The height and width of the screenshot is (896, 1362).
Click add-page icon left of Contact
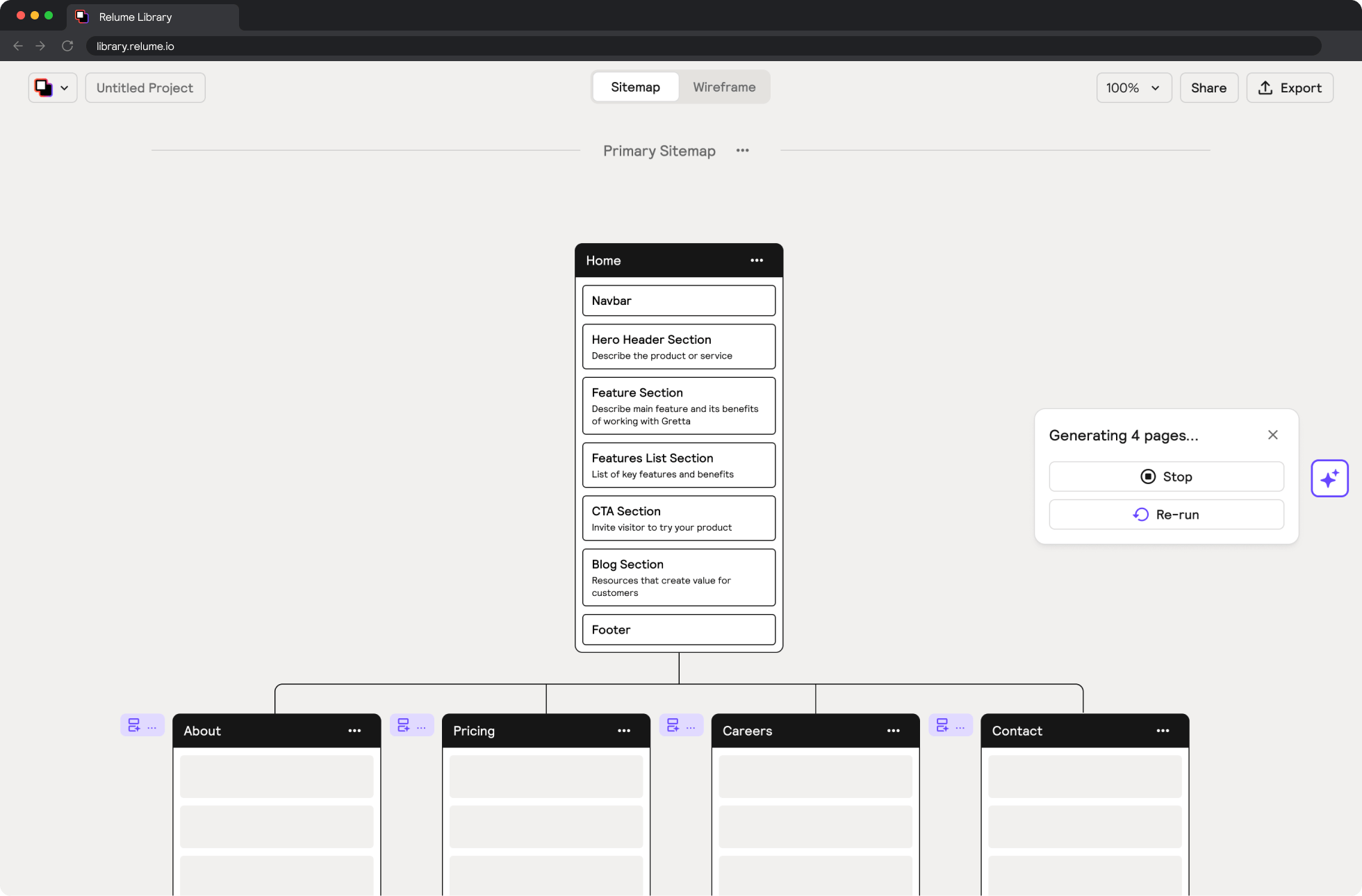(x=942, y=725)
